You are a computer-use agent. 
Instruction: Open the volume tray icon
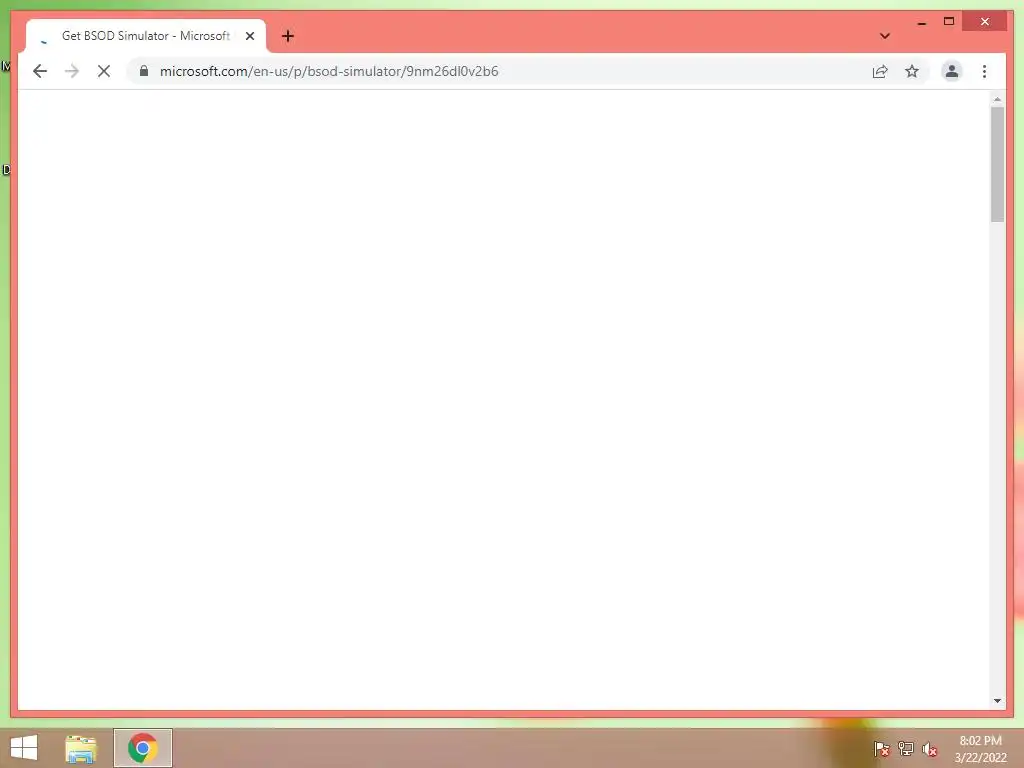(x=929, y=749)
